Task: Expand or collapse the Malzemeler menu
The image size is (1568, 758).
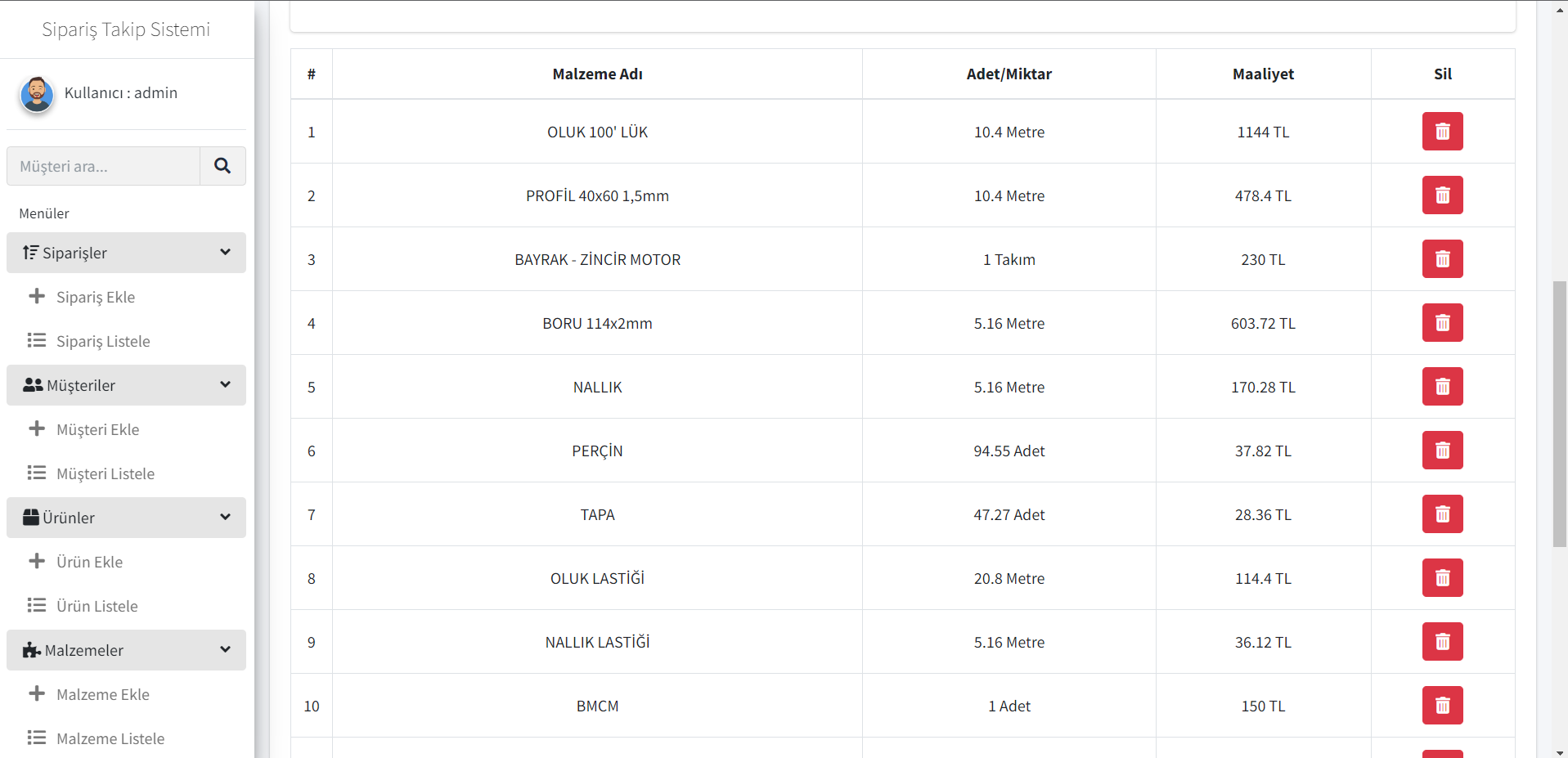Action: coord(225,650)
